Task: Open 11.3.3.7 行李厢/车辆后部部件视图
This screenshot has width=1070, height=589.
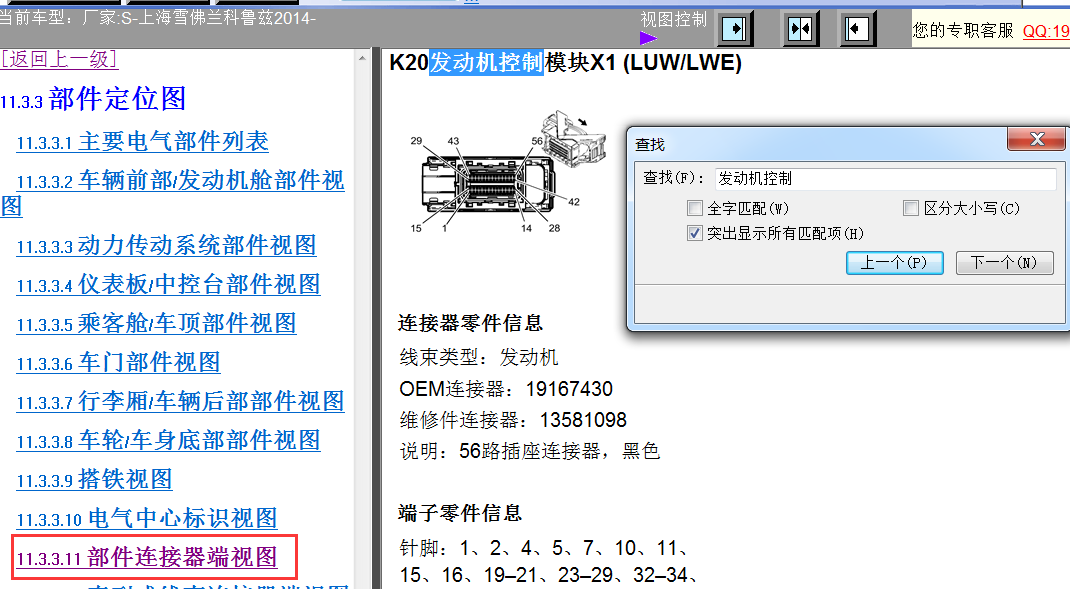Action: [180, 401]
